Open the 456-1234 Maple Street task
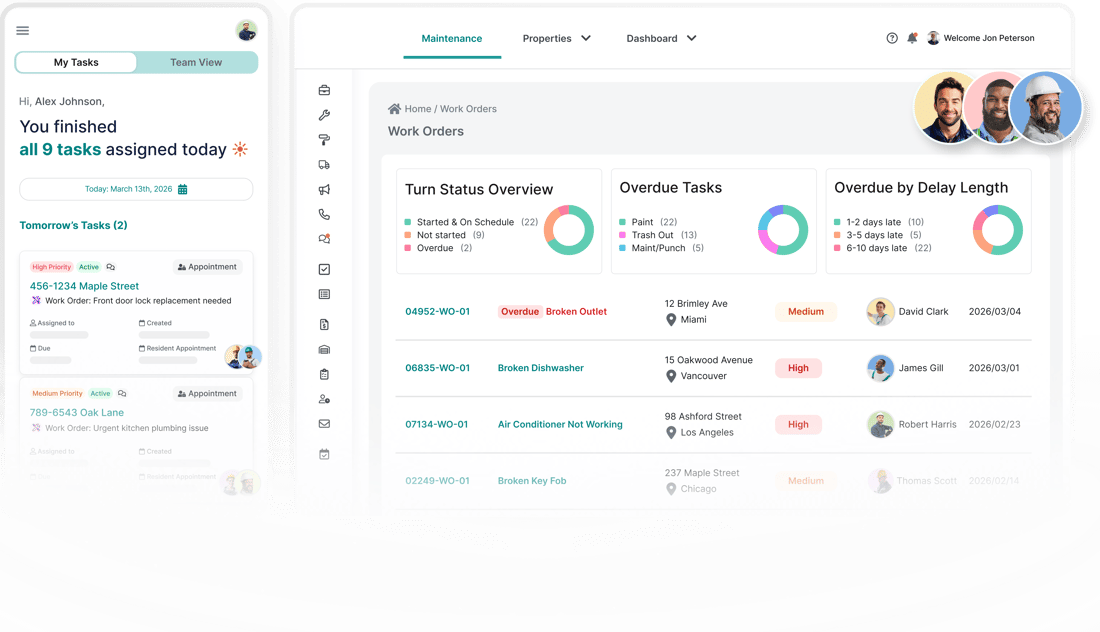This screenshot has width=1100, height=632. [84, 286]
